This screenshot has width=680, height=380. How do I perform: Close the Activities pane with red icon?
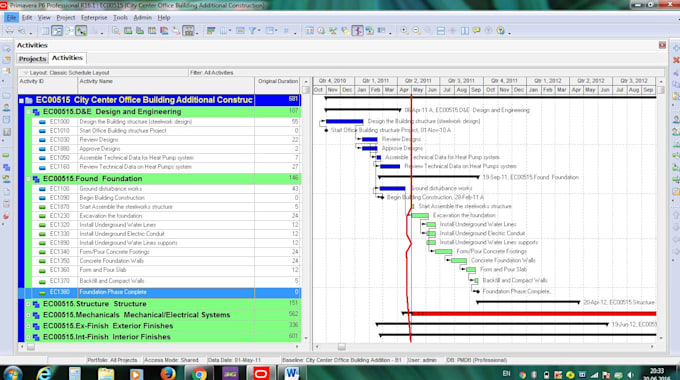click(662, 45)
